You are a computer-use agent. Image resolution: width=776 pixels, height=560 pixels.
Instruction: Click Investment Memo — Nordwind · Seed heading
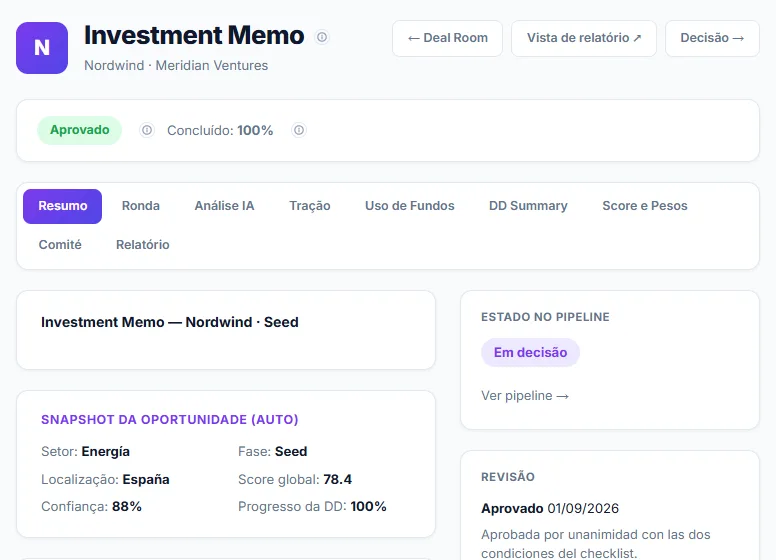click(x=170, y=322)
